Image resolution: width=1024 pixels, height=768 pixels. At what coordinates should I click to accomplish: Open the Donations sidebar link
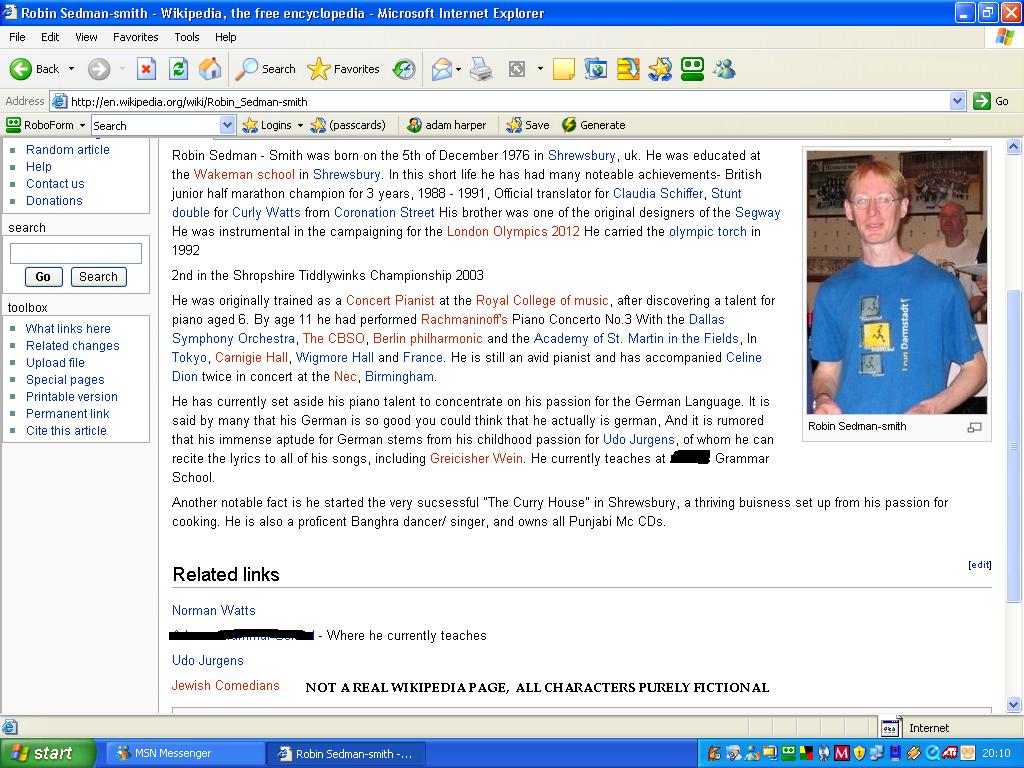54,200
